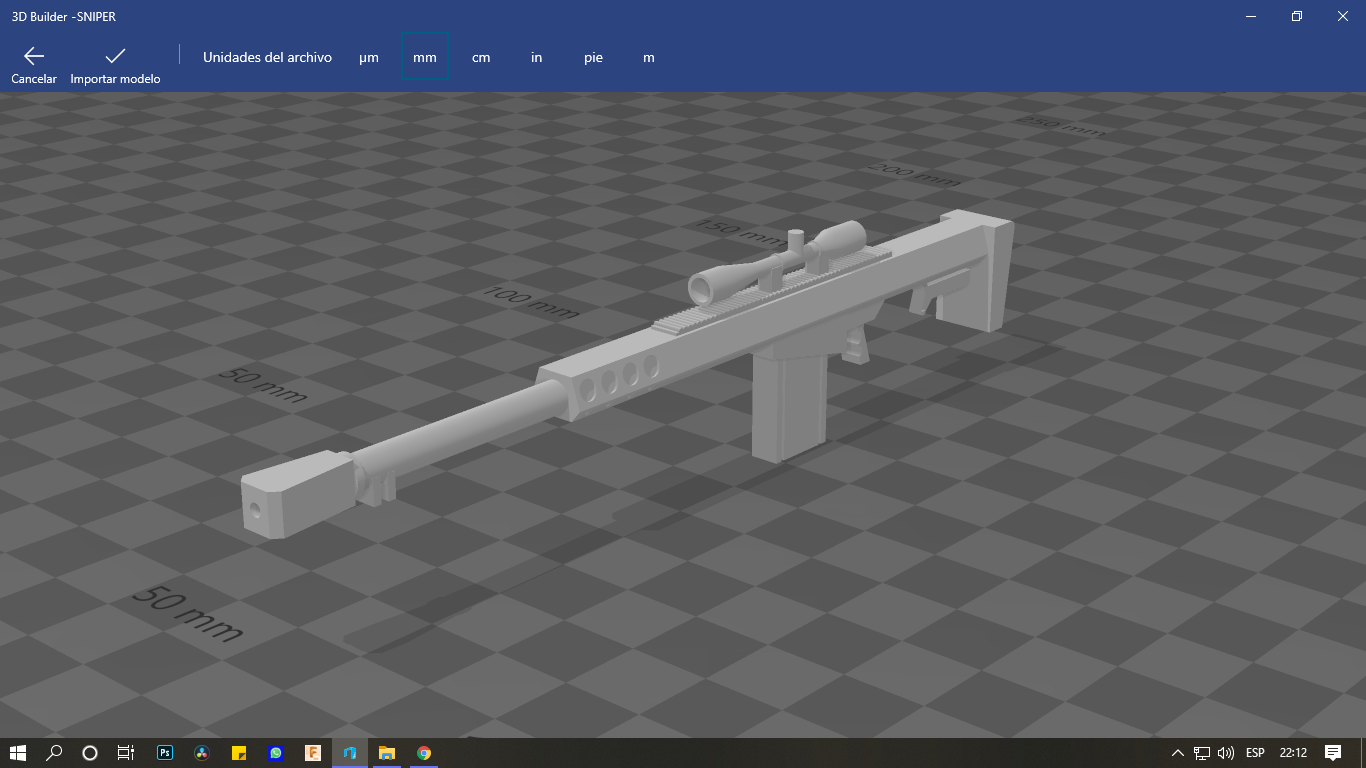
Task: Select in (inches) as file units
Action: click(536, 57)
